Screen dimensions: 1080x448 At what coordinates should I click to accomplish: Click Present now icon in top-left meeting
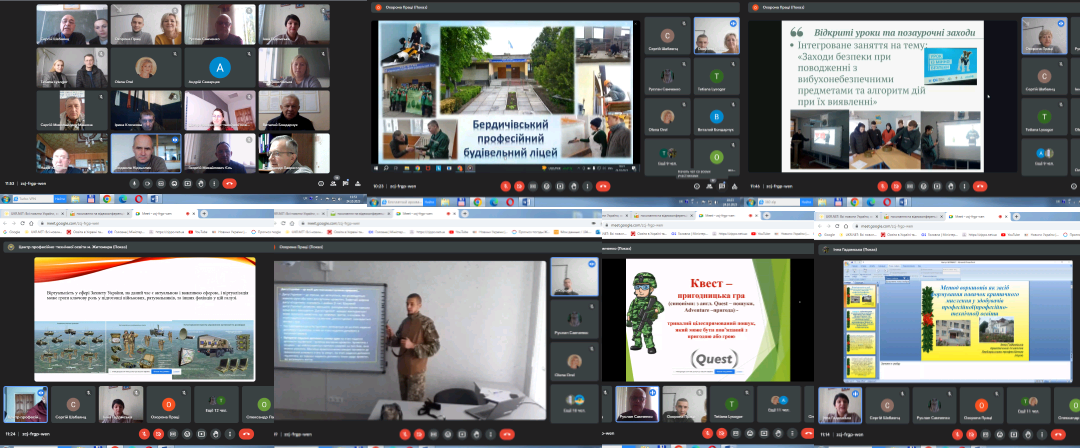click(x=187, y=184)
